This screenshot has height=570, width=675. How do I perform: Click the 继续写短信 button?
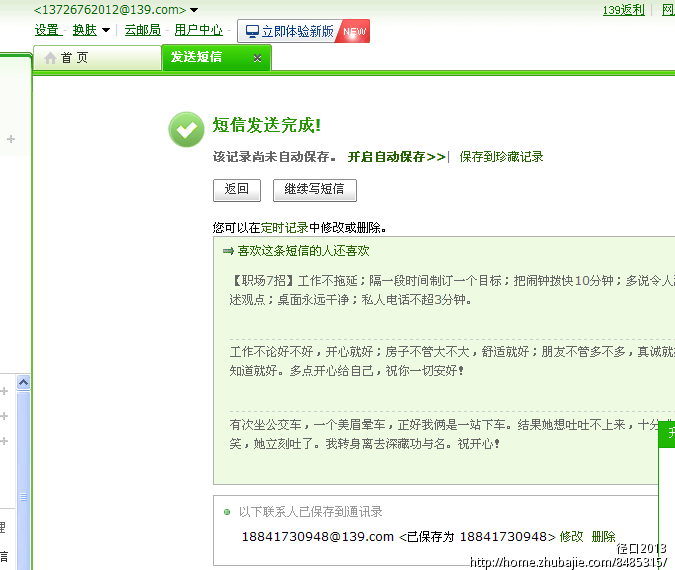[315, 190]
